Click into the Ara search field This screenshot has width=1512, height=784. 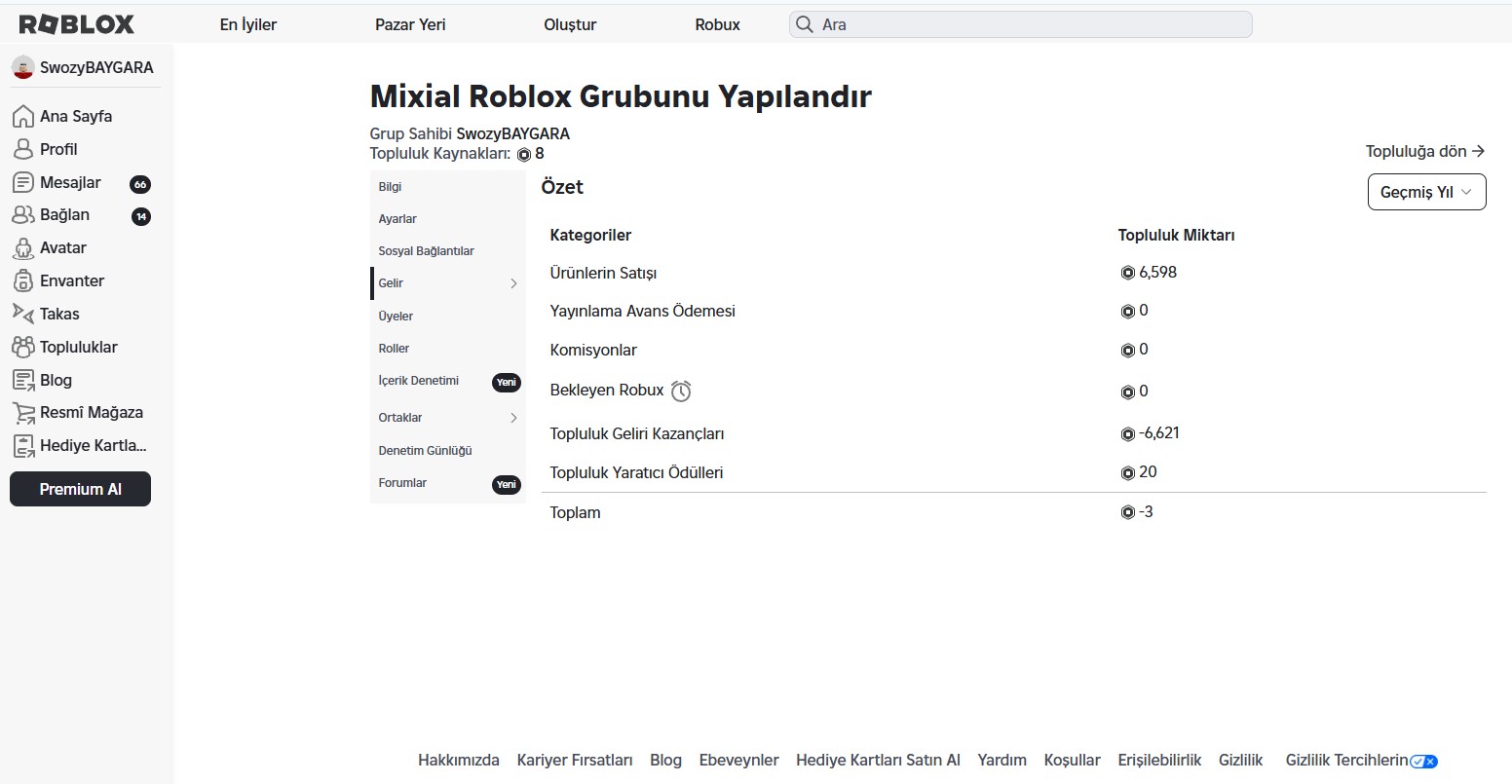[1020, 24]
